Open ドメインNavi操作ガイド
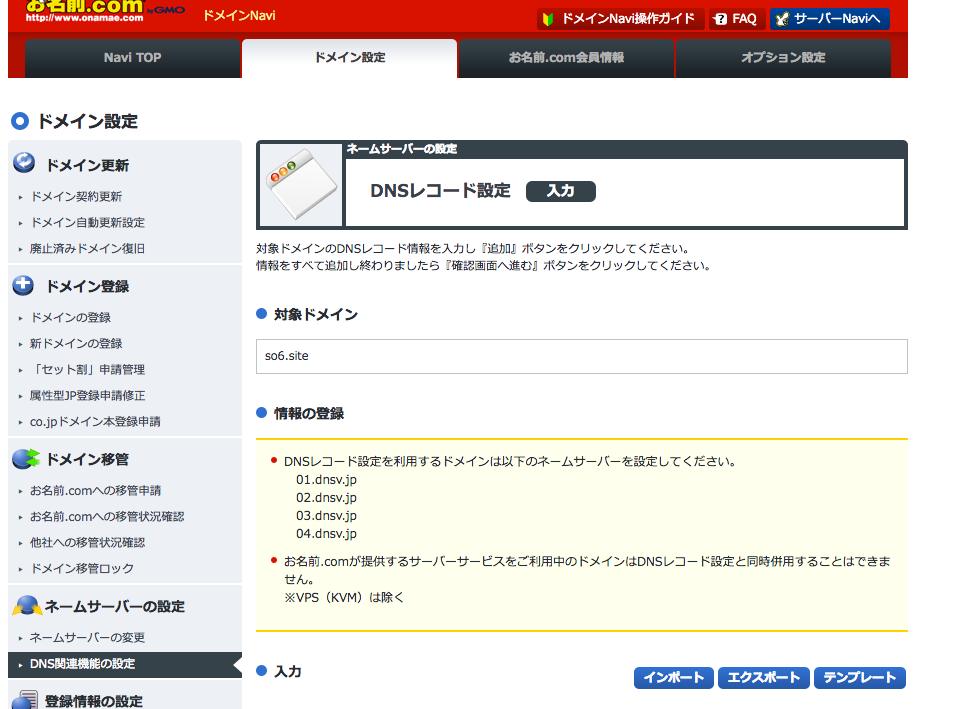Screen dimensions: 978x709 621,19
